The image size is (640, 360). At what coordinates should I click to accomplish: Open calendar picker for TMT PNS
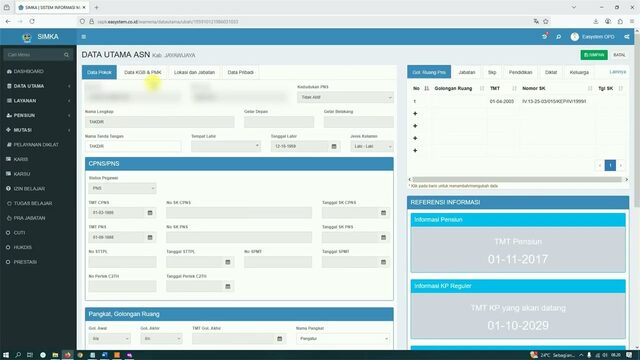click(x=150, y=237)
